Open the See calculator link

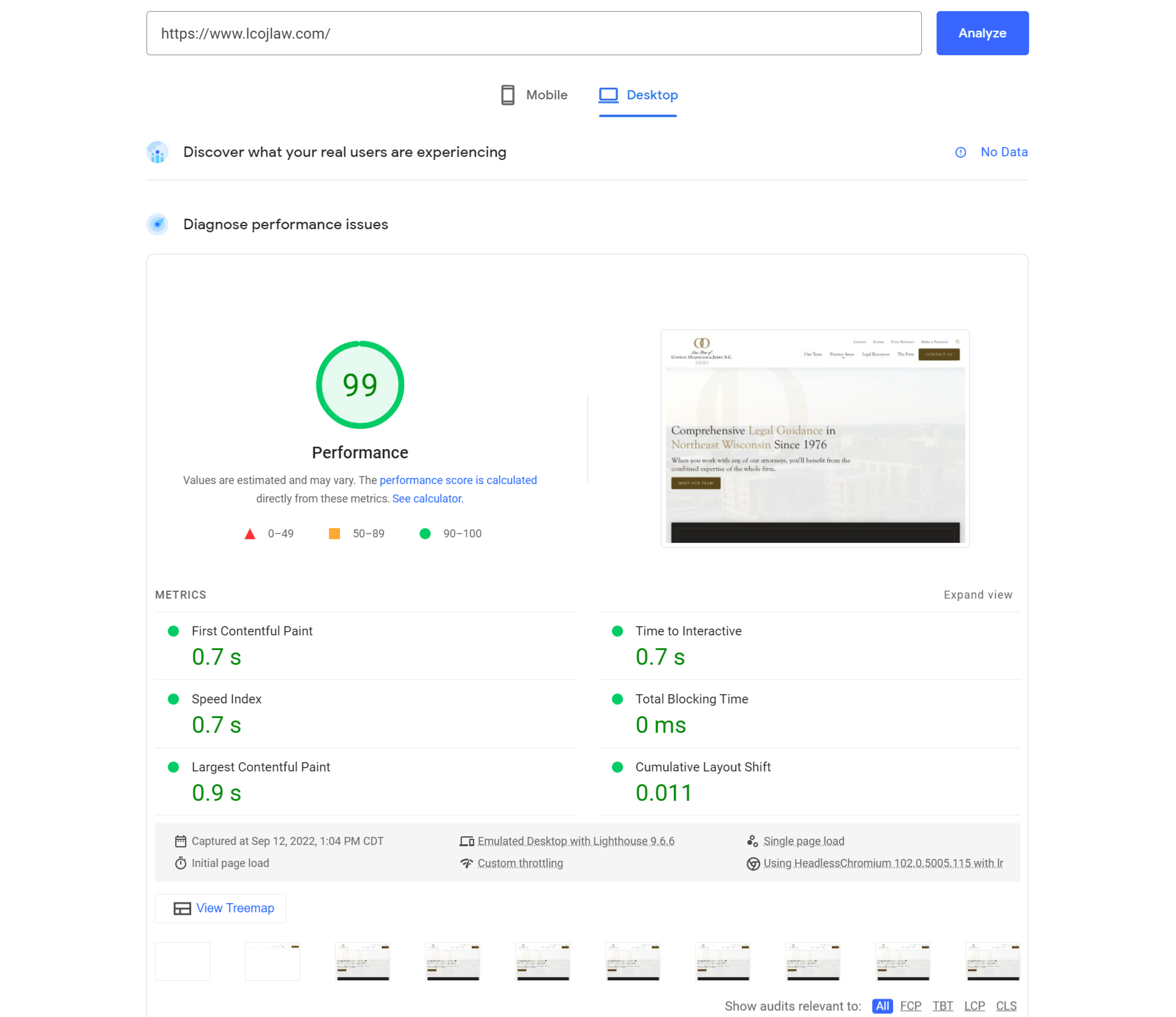[x=428, y=499]
